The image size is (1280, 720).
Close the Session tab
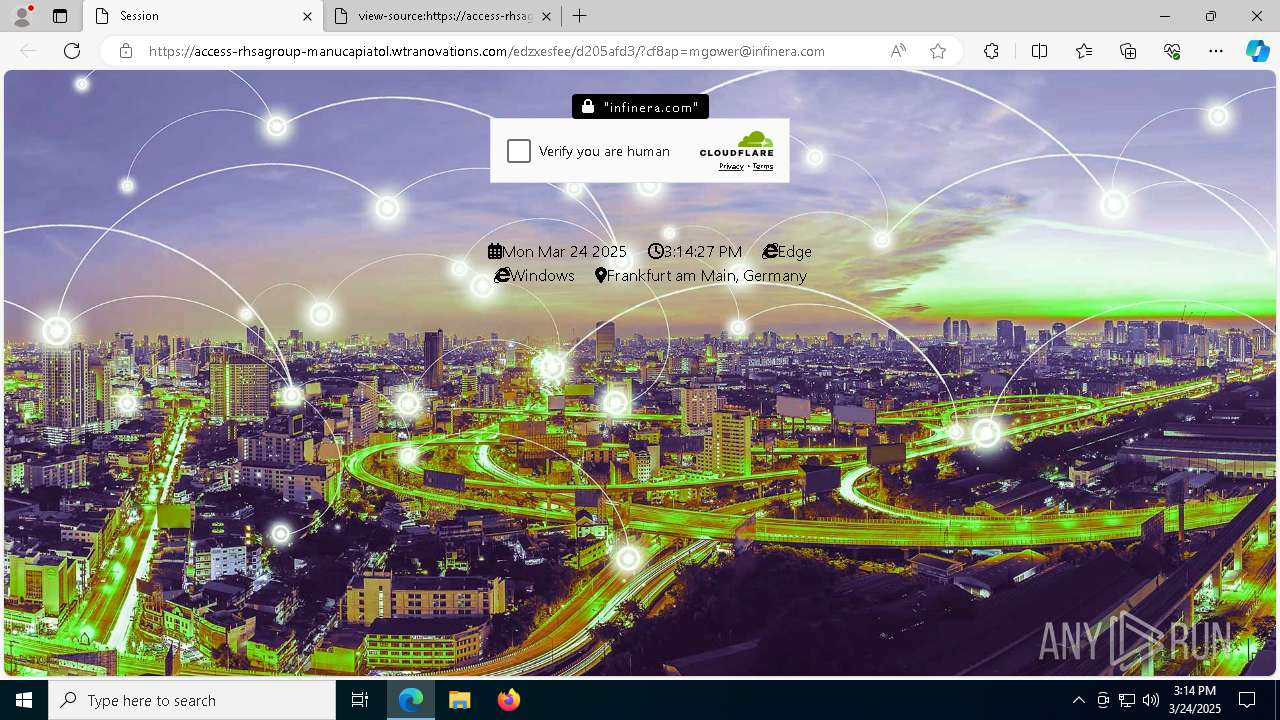pos(308,16)
